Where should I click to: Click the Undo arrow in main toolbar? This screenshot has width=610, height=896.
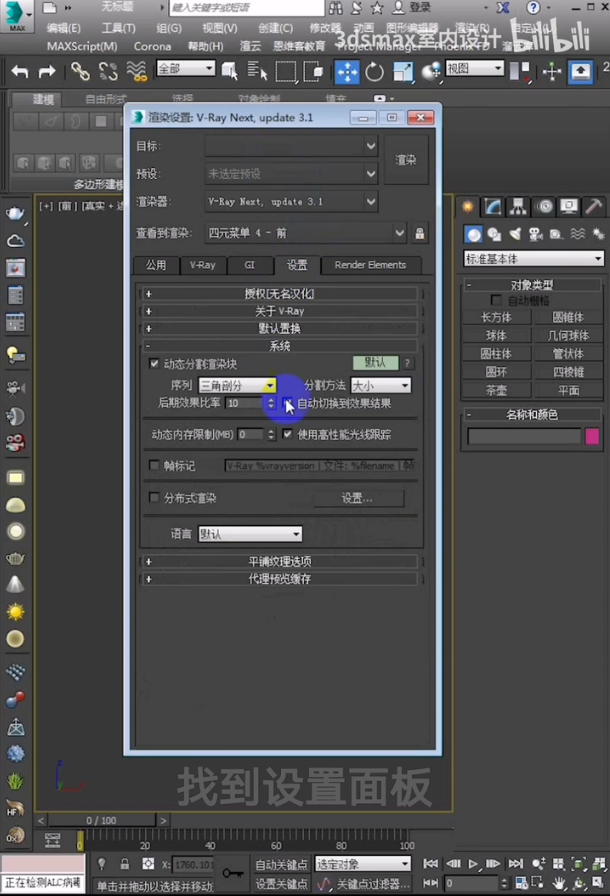pos(20,71)
